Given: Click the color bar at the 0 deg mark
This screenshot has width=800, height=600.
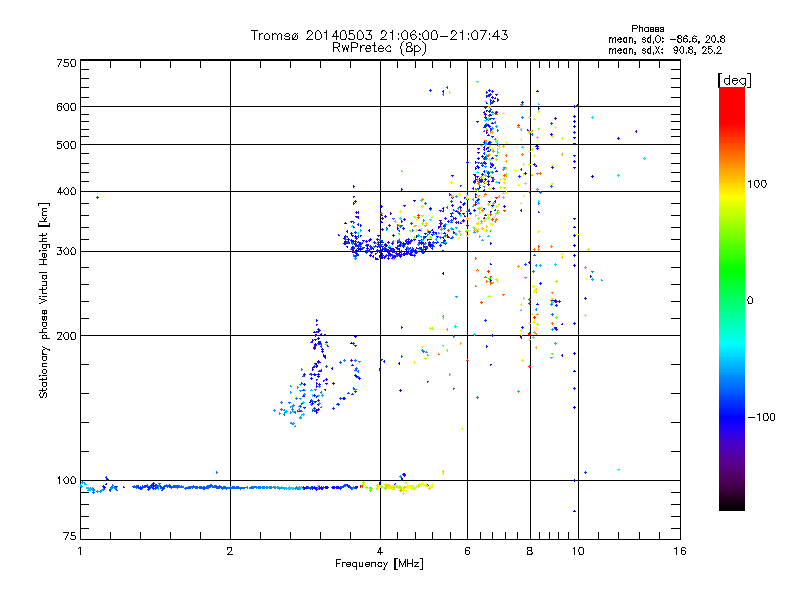Looking at the screenshot, I should [732, 301].
